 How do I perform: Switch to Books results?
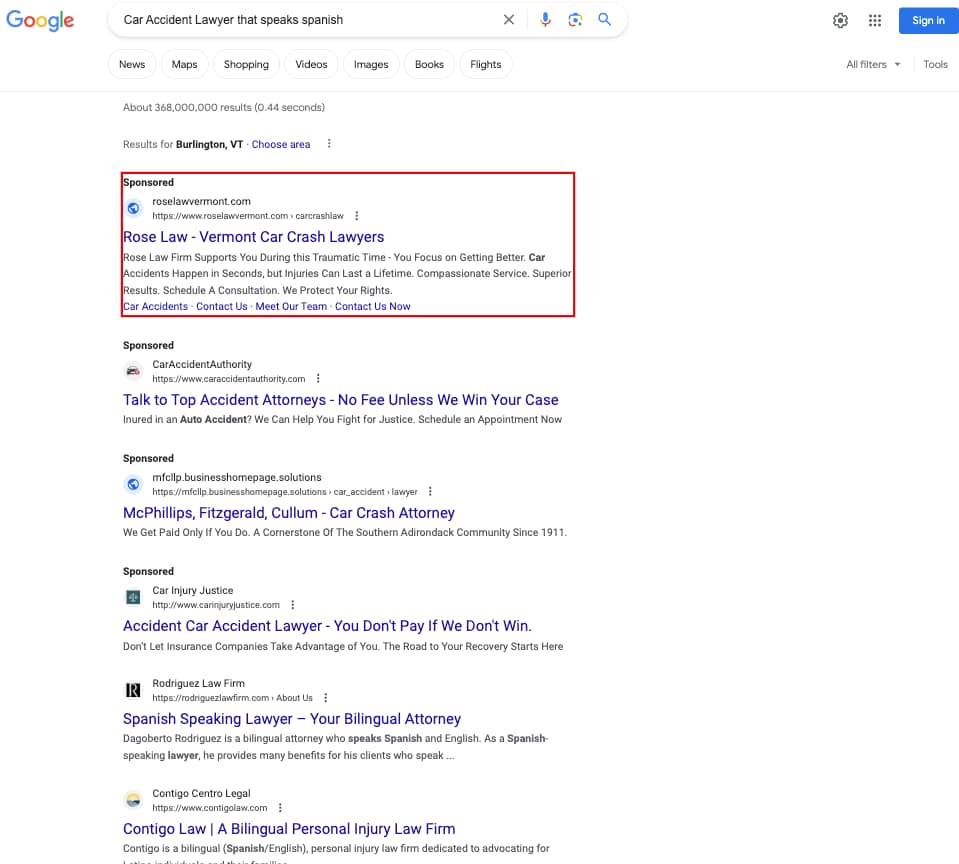coord(429,64)
